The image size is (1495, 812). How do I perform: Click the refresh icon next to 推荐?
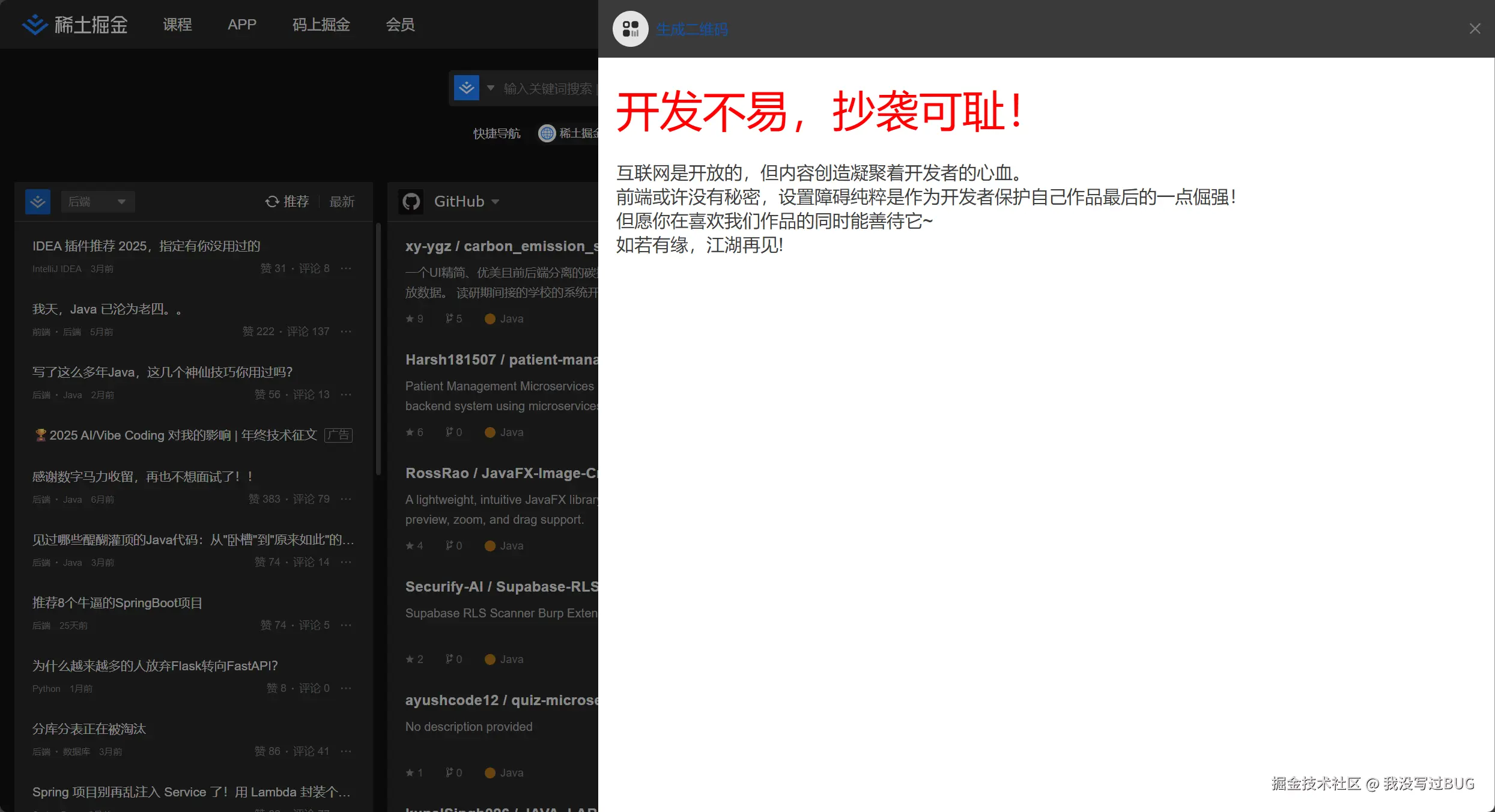(x=272, y=201)
